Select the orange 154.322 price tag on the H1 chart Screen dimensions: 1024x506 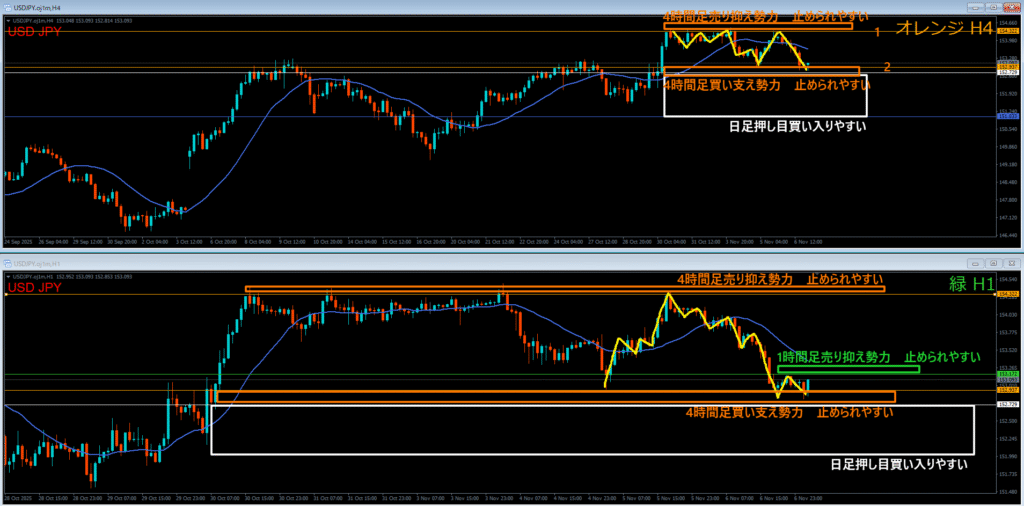tap(1008, 294)
